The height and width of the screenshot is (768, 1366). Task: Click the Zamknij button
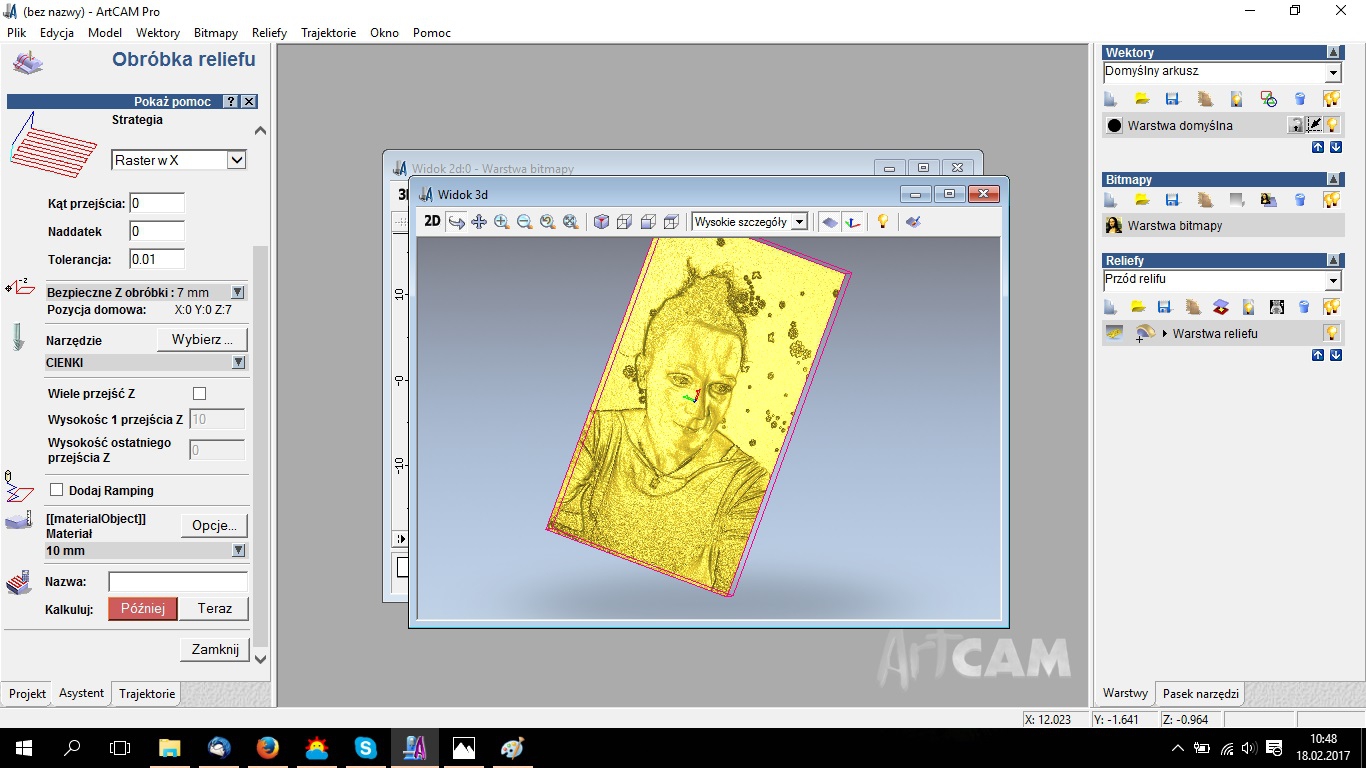point(215,649)
